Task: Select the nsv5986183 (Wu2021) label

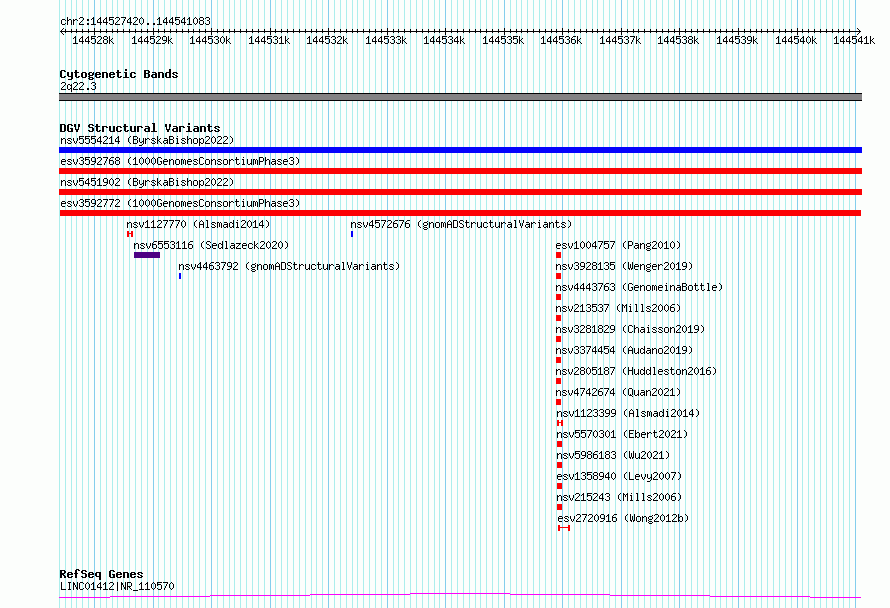Action: pyautogui.click(x=613, y=455)
